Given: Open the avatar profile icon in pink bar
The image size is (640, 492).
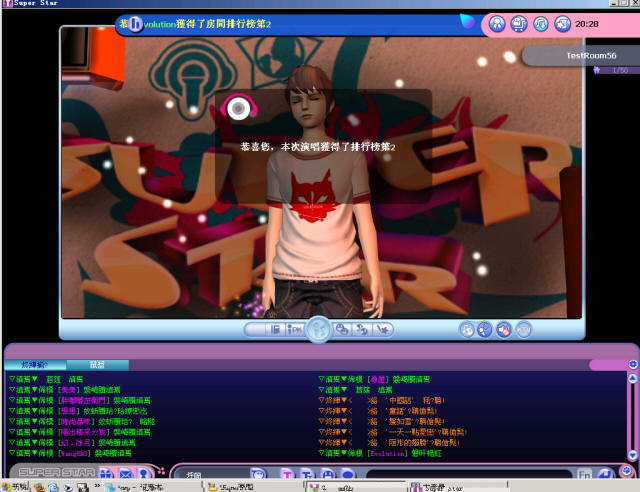Looking at the screenshot, I should coord(497,24).
